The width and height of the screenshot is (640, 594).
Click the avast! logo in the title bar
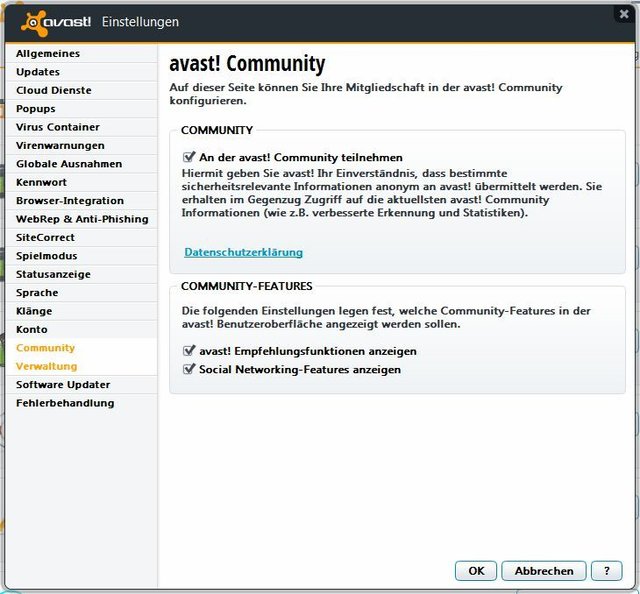pos(56,22)
